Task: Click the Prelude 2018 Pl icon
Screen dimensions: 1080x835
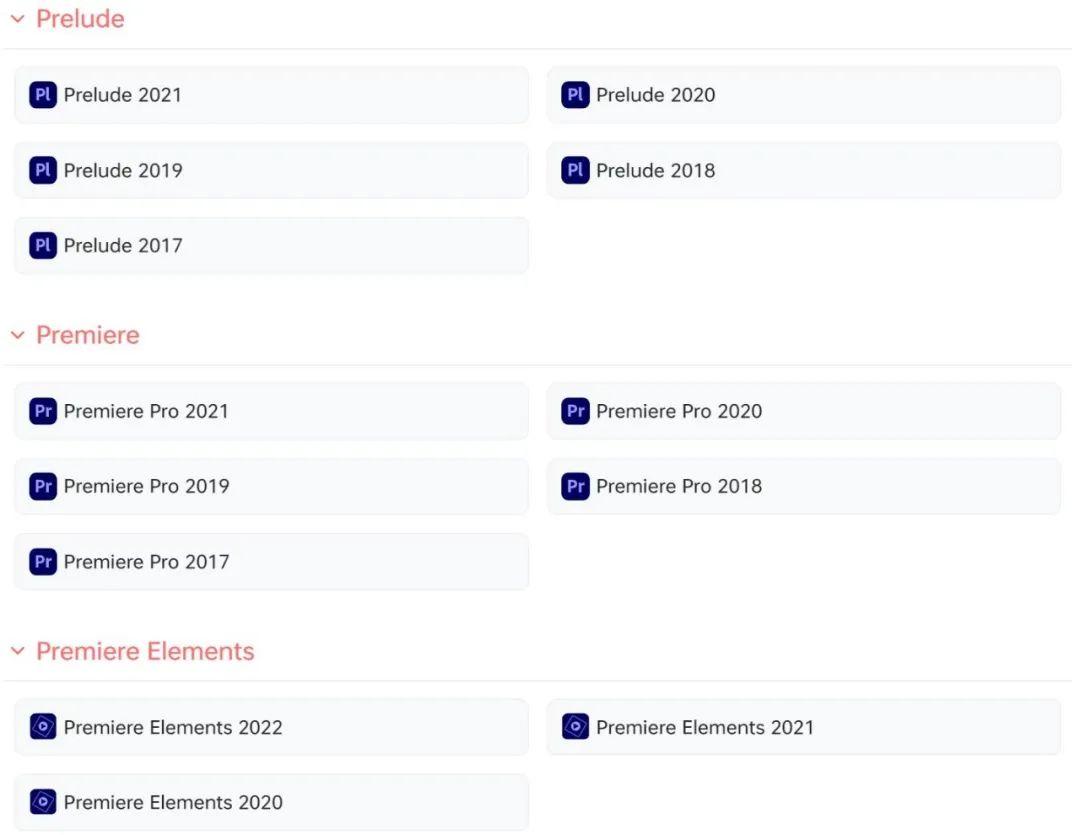Action: [x=575, y=170]
